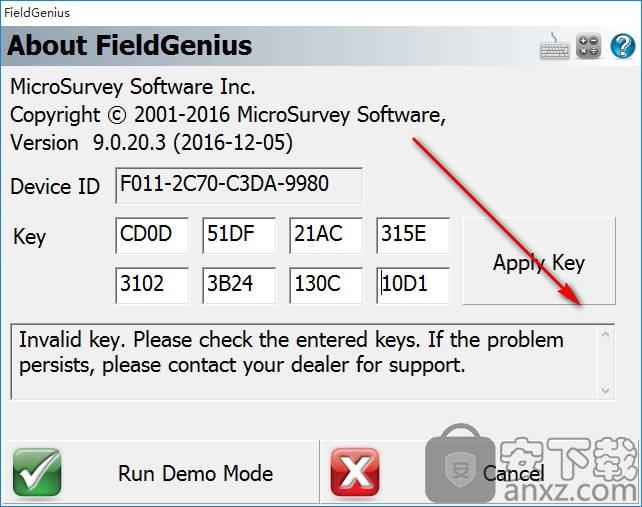Click the message box scroll up arrow
The width and height of the screenshot is (642, 507).
[x=606, y=335]
